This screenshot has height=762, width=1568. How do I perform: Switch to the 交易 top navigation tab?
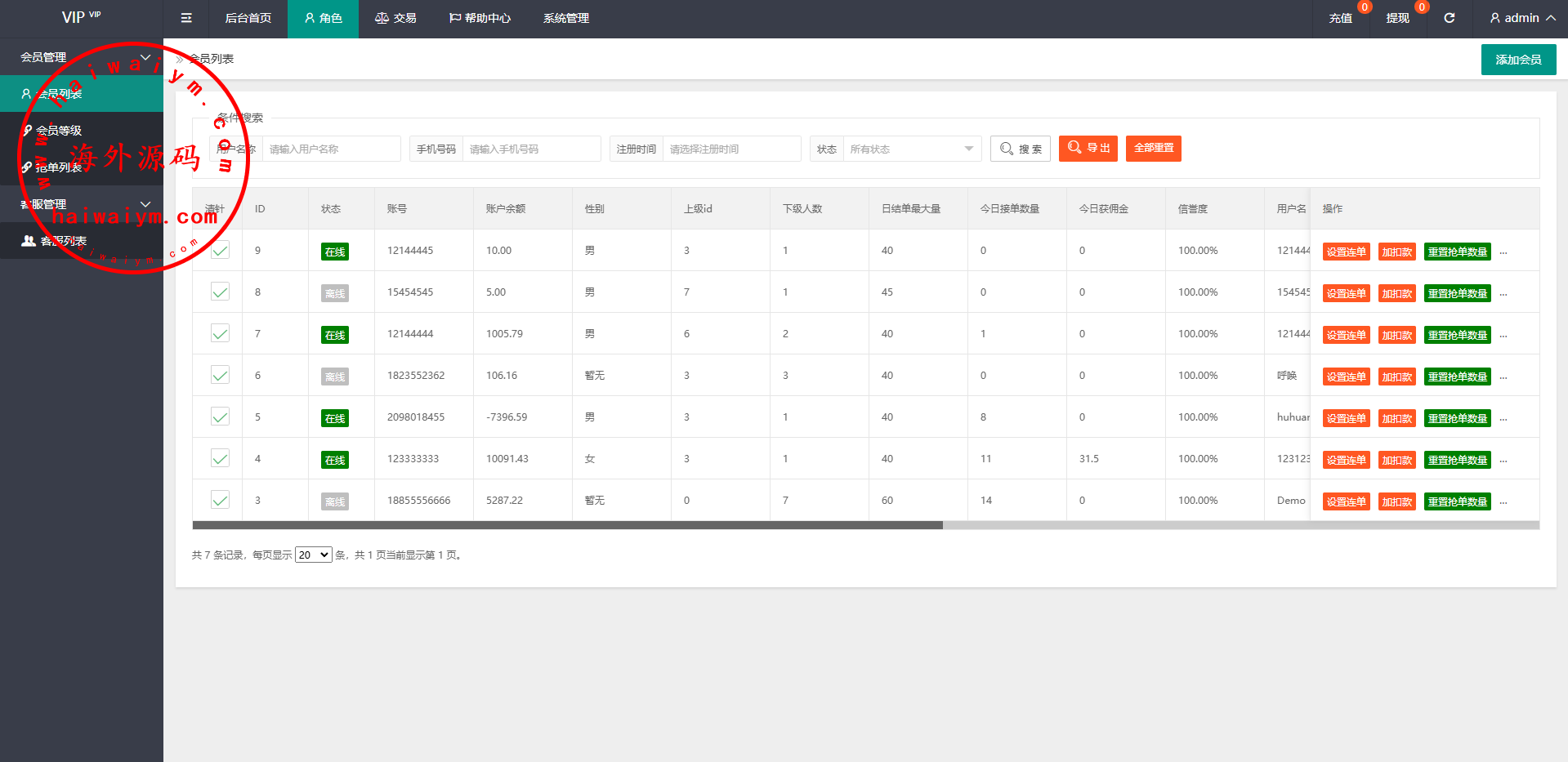point(395,18)
